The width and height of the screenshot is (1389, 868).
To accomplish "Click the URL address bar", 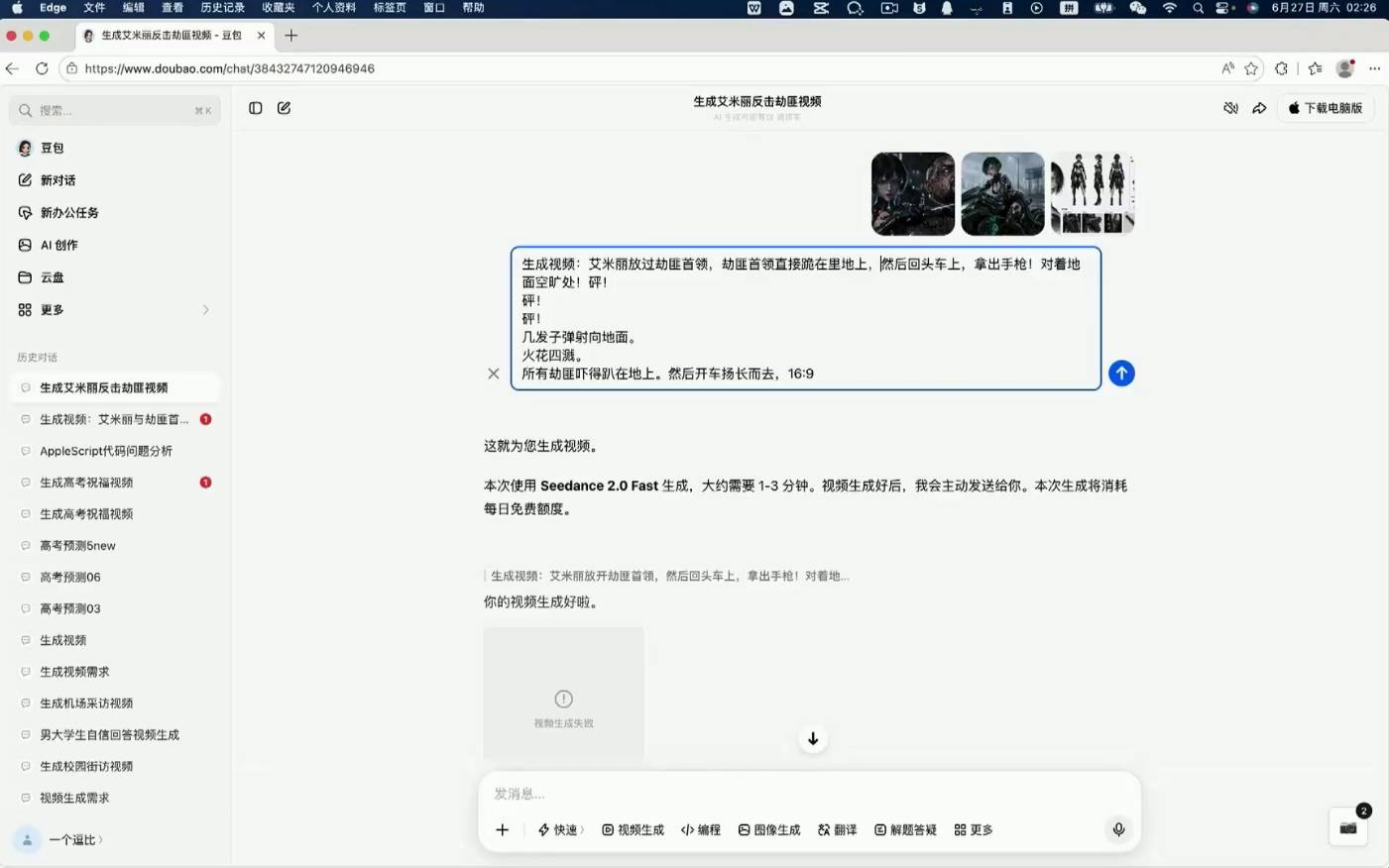I will tap(635, 68).
